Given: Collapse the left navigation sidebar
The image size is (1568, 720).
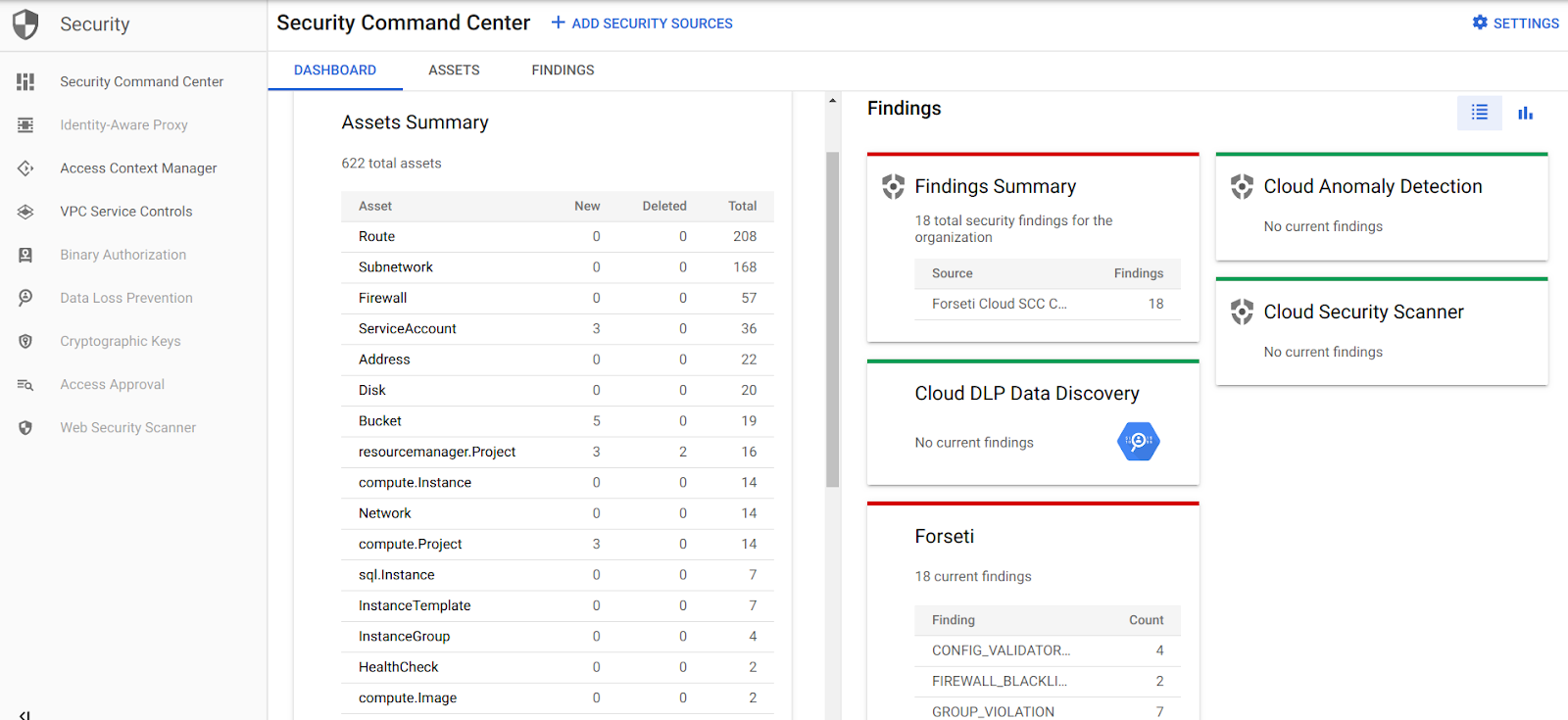Looking at the screenshot, I should click(x=25, y=714).
